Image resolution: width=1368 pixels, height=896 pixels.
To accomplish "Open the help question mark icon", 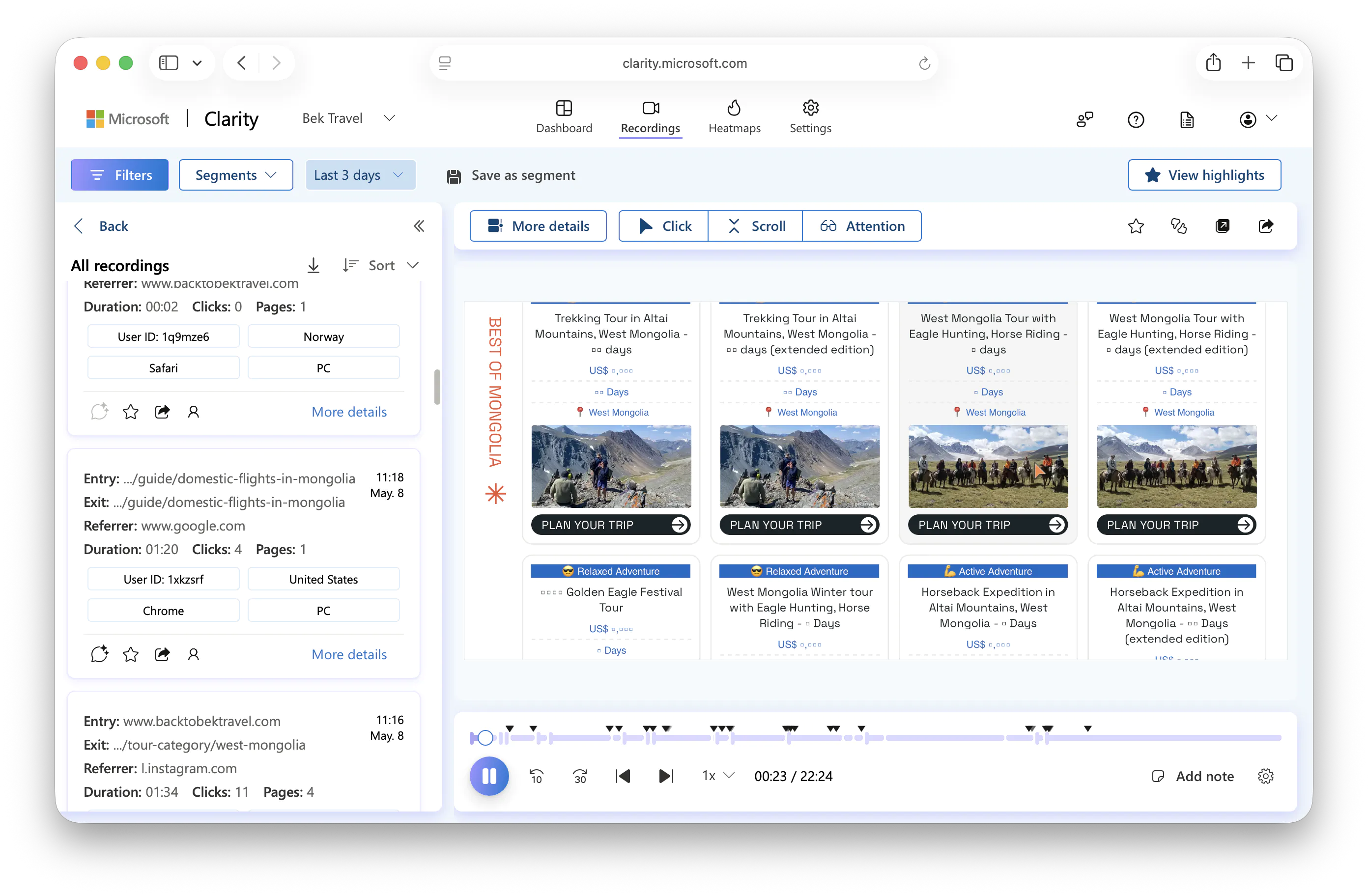I will (1136, 119).
